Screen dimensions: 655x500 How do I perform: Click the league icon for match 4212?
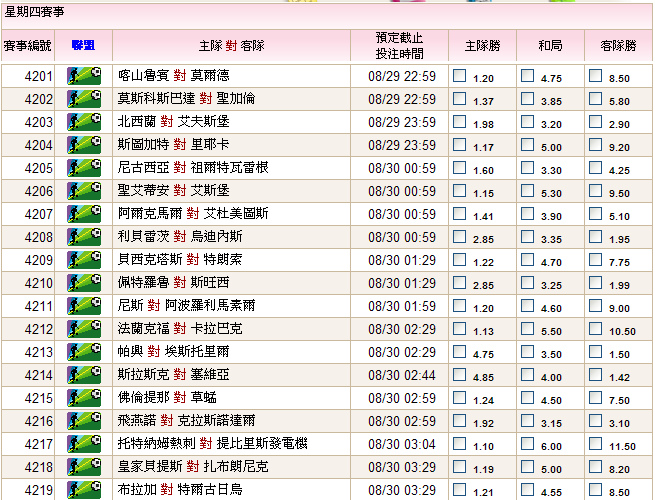tap(84, 329)
